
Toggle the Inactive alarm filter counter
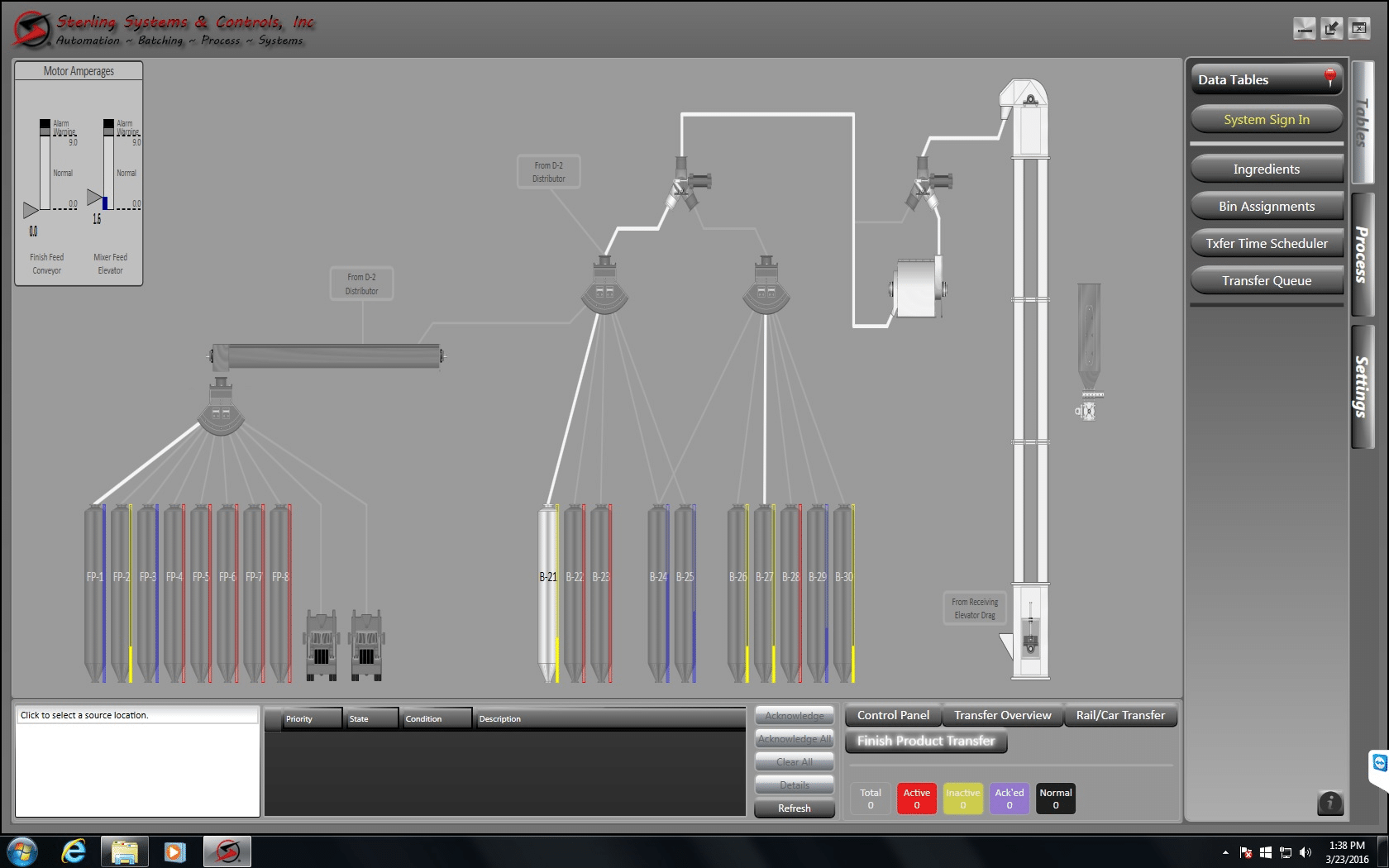[962, 799]
